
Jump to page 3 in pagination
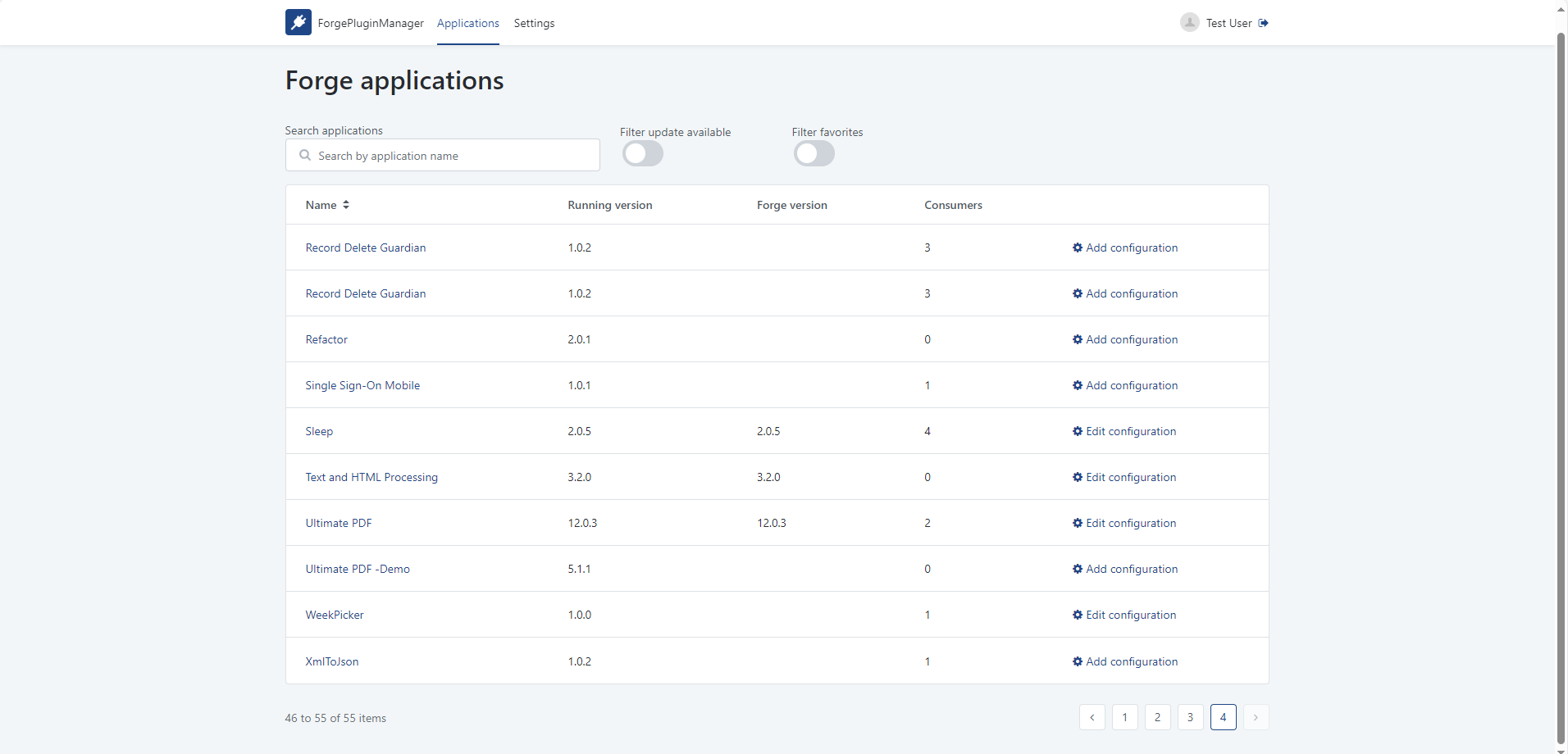1191,717
